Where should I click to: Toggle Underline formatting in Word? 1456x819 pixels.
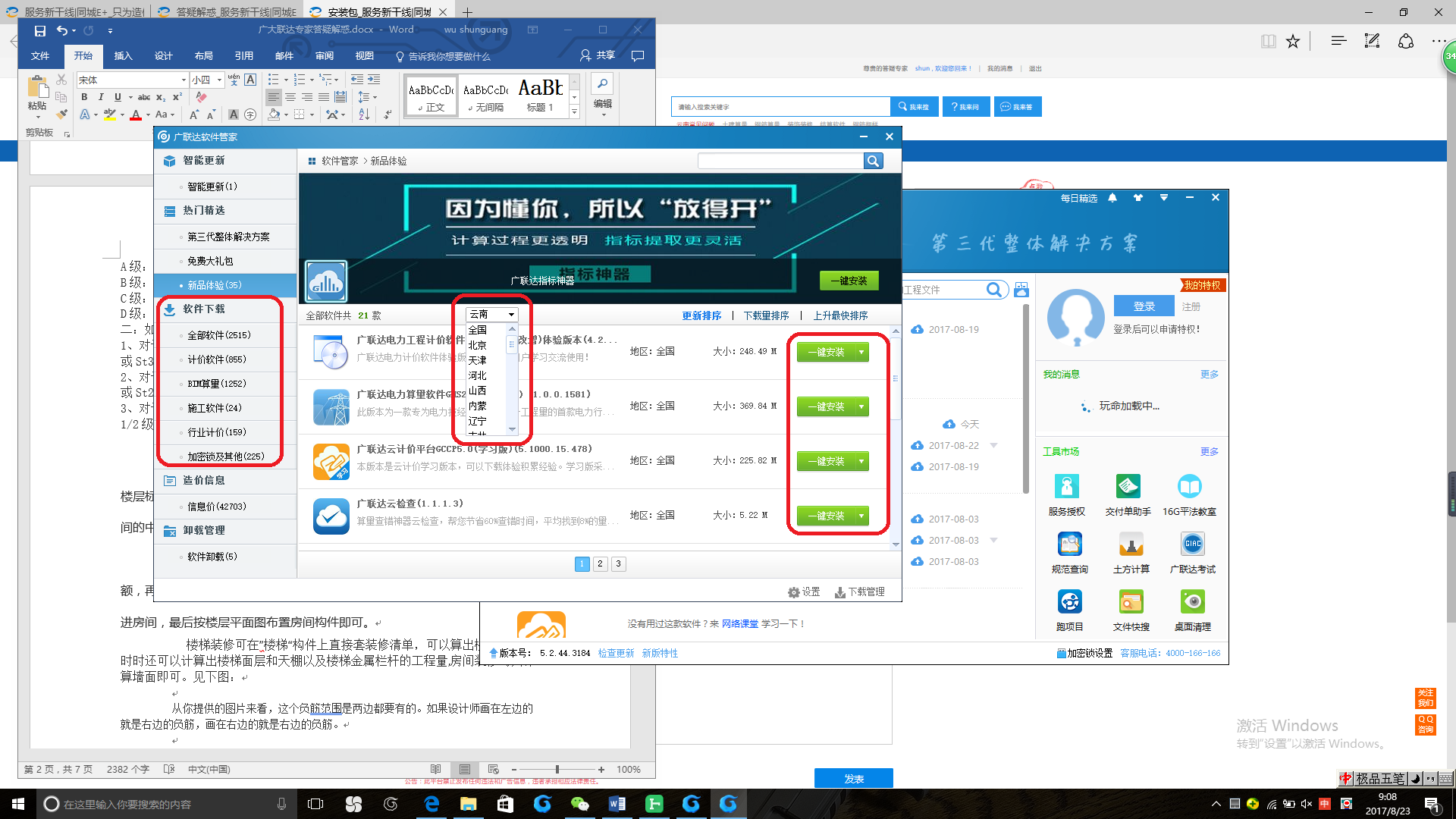[x=118, y=97]
